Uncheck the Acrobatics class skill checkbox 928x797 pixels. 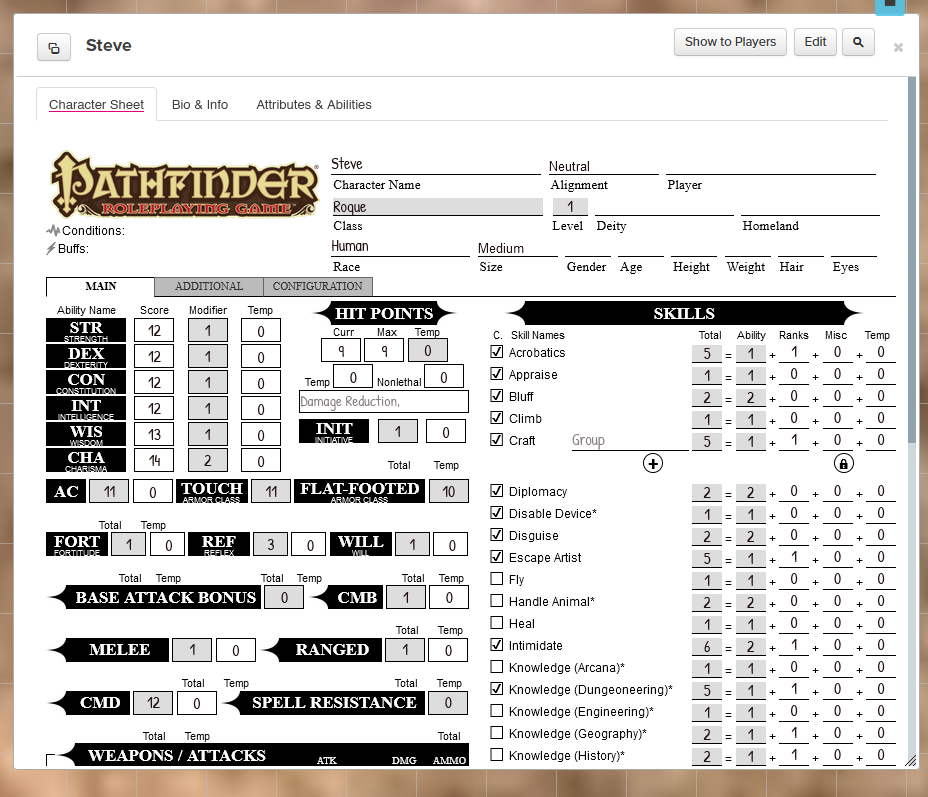pyautogui.click(x=497, y=352)
